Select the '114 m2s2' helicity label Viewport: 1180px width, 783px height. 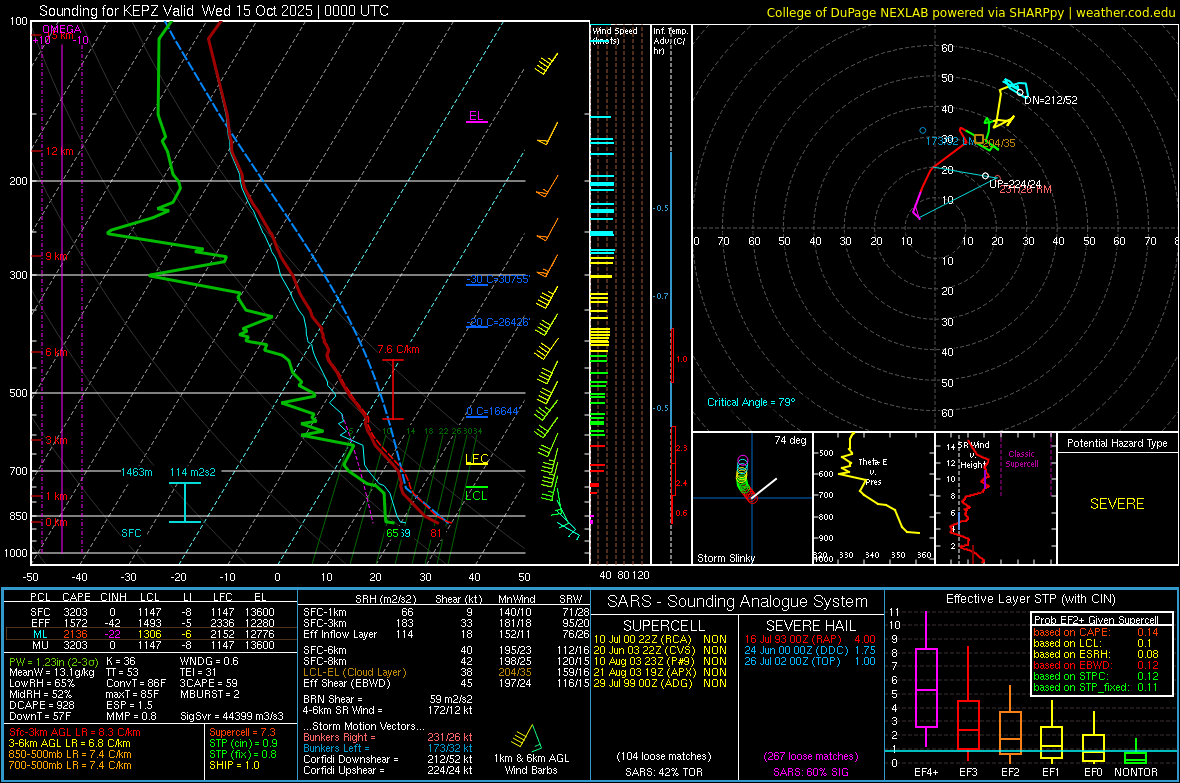tap(193, 472)
